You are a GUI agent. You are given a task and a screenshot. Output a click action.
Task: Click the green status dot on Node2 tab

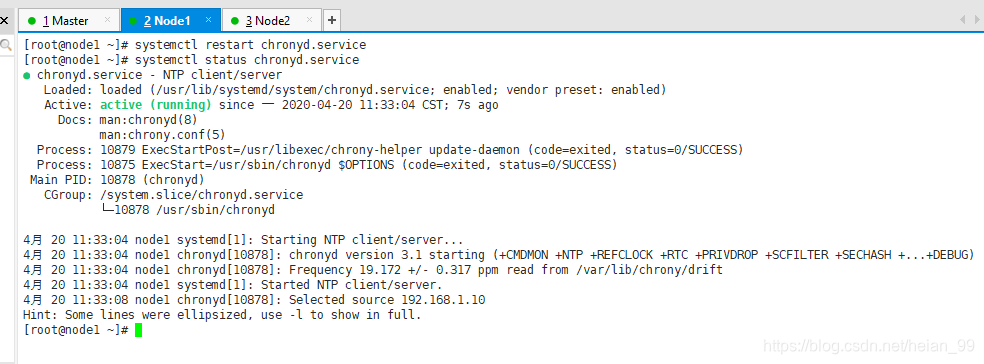point(235,21)
